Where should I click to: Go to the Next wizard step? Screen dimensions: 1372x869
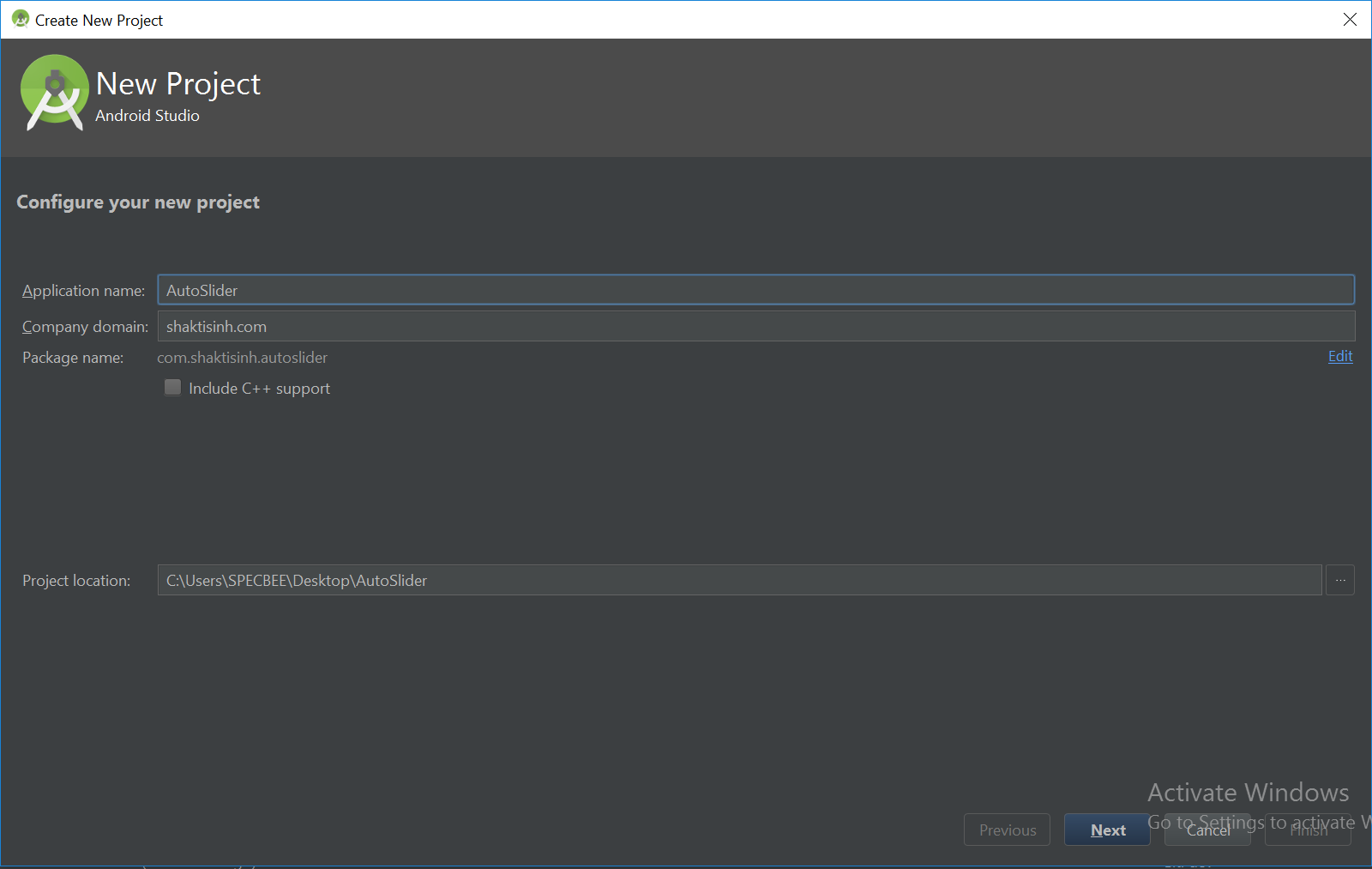click(x=1107, y=830)
